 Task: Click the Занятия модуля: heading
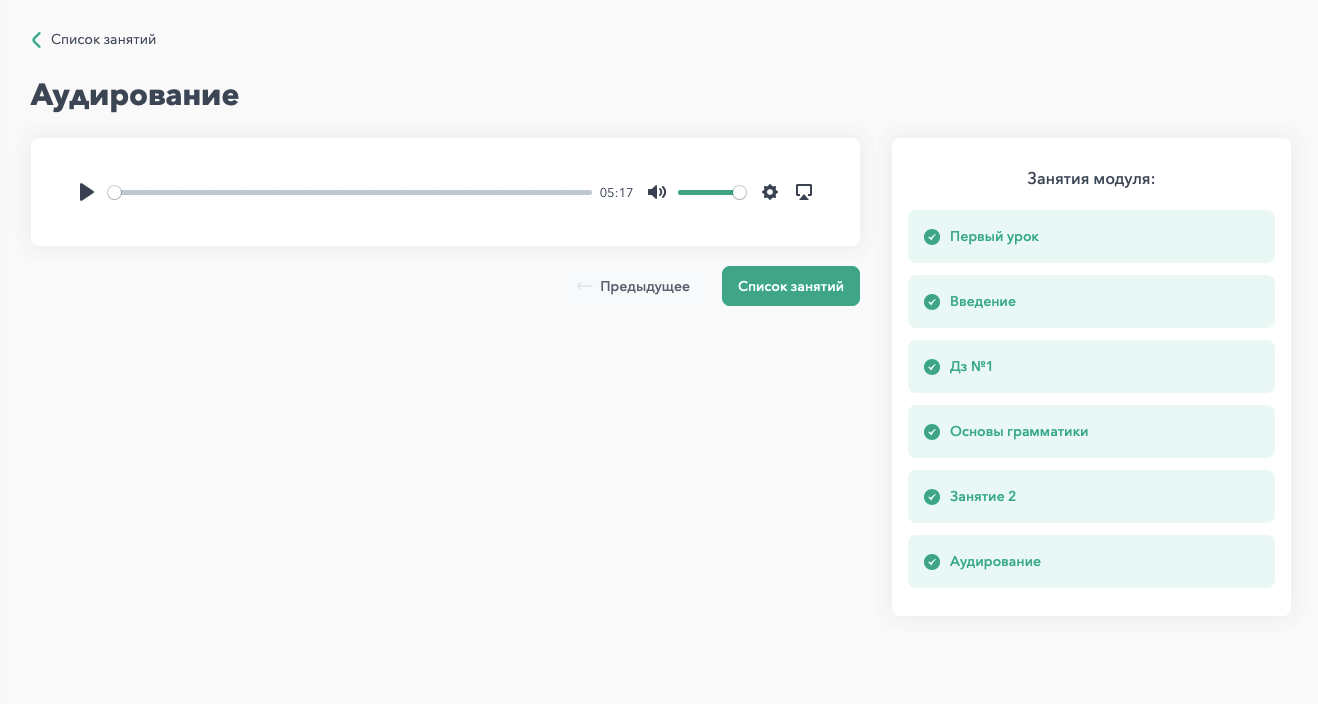point(1091,179)
